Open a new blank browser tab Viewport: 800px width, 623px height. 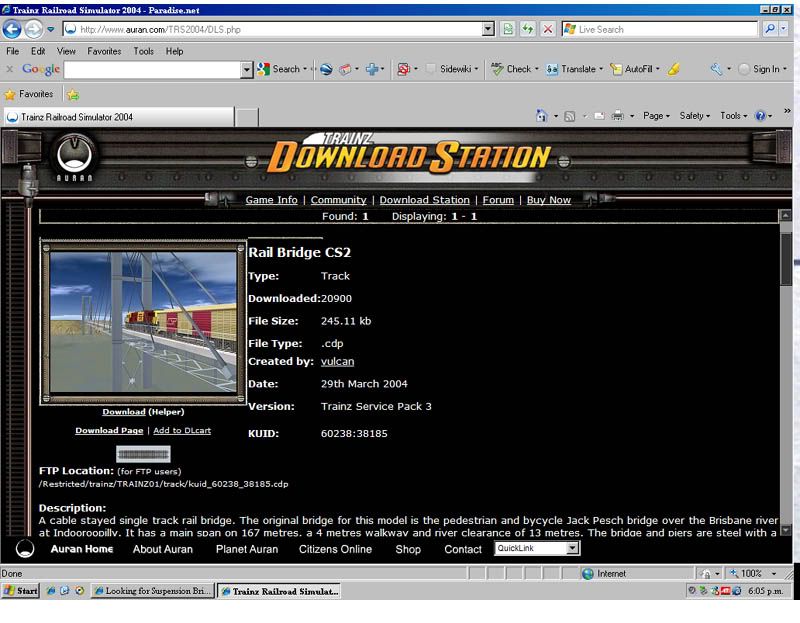pyautogui.click(x=247, y=117)
